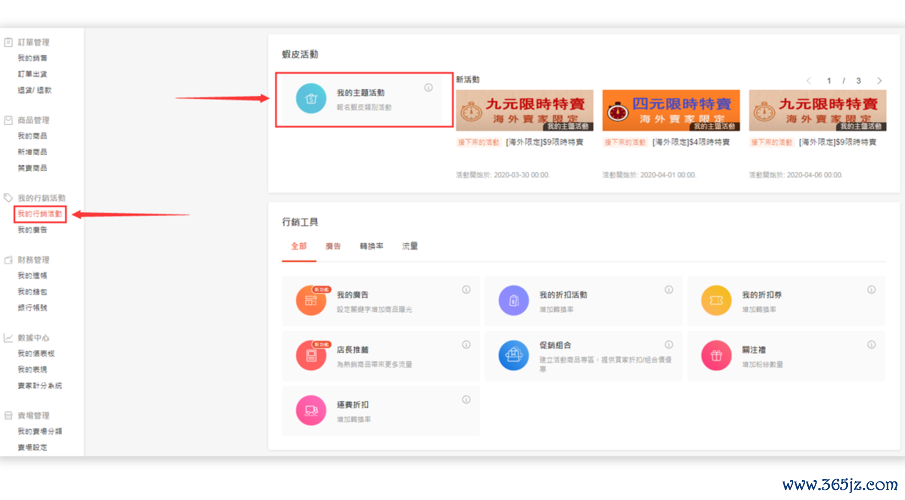
Task: Open 我的儀表板 in the sidebar
Action: (x=36, y=354)
